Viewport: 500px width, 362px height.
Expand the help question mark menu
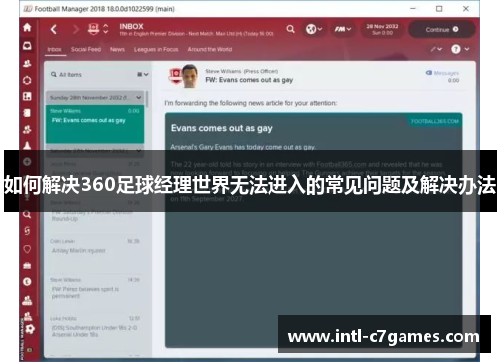coord(460,49)
